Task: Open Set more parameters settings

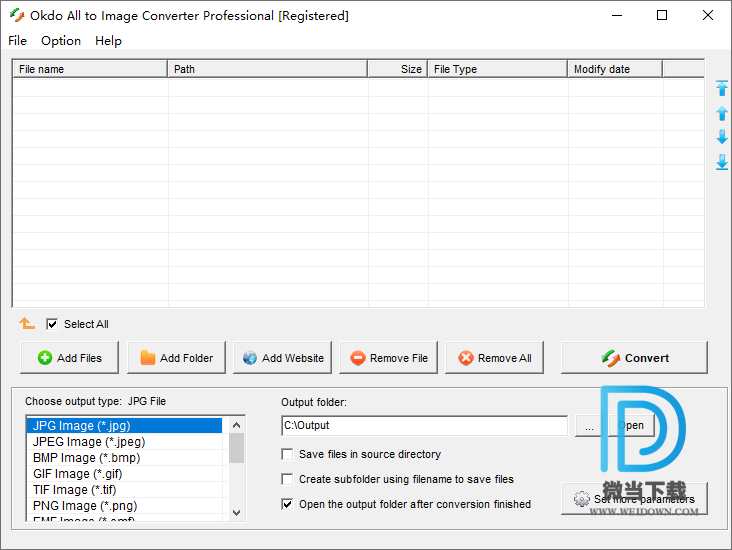Action: coord(634,499)
